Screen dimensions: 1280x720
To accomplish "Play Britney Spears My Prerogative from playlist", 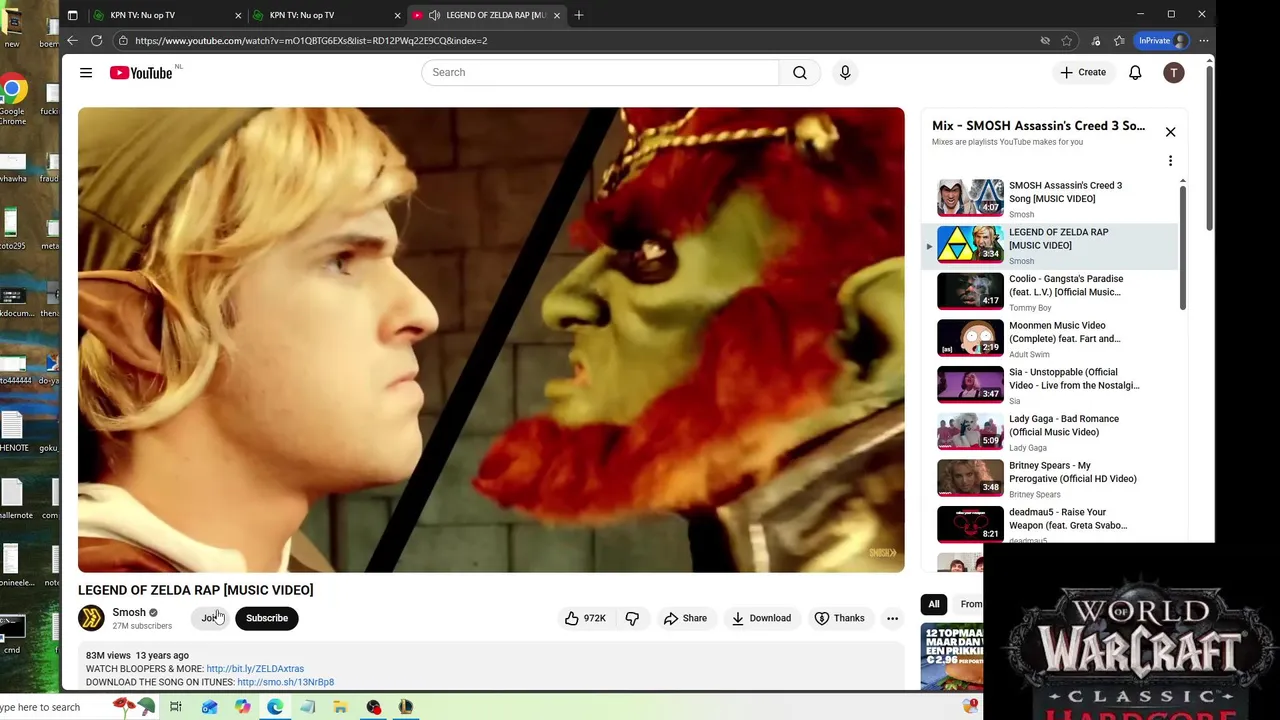I will point(1050,478).
